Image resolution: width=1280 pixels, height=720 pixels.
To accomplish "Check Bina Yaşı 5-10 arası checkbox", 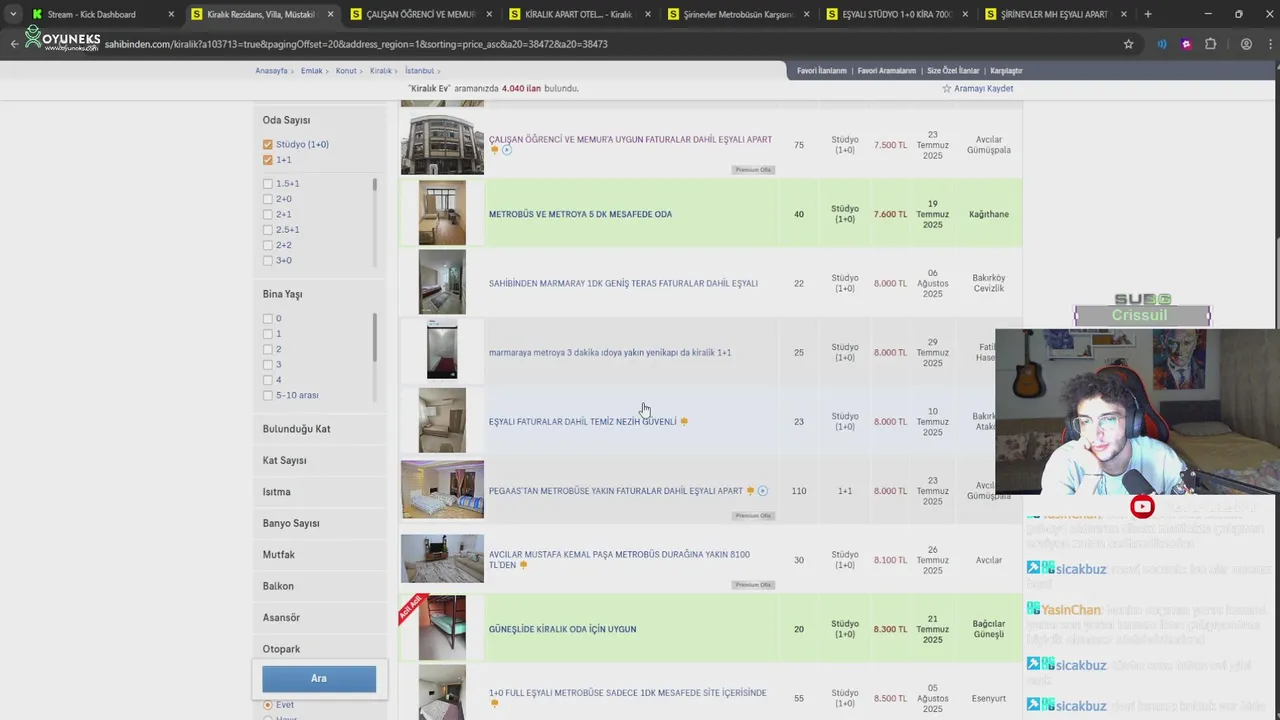I will pos(267,395).
